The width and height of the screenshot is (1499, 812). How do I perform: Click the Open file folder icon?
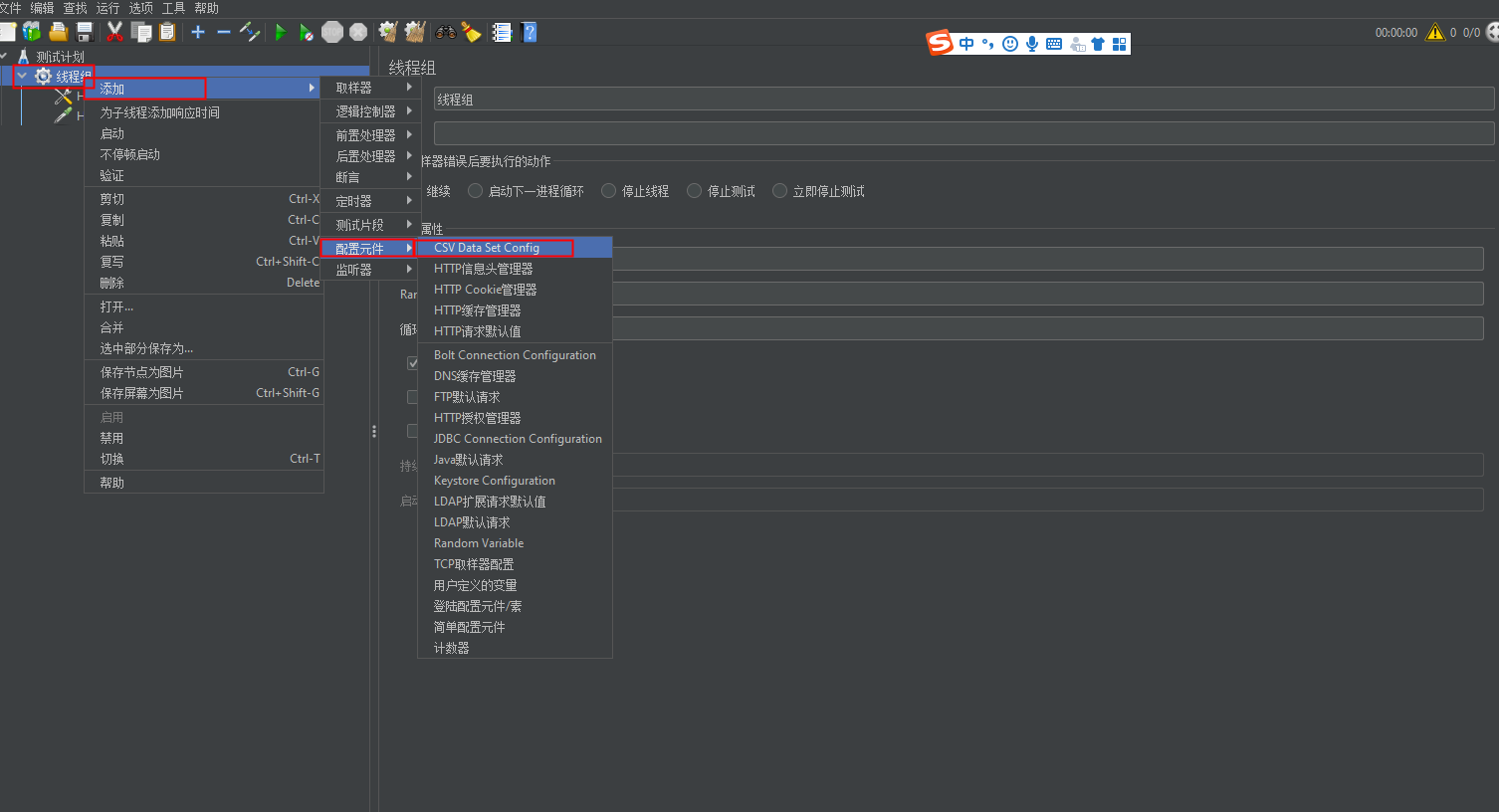point(59,32)
